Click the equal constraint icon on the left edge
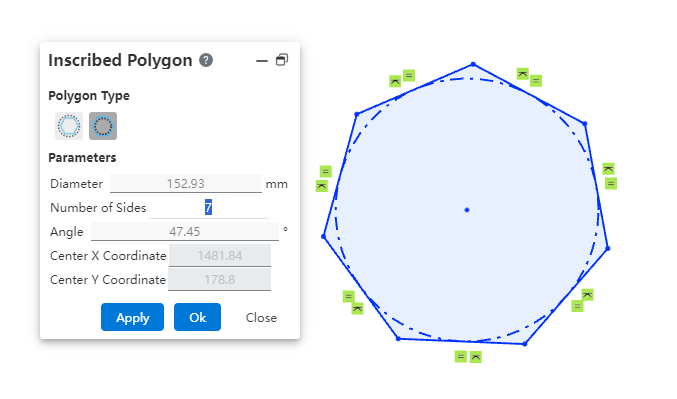 tap(326, 171)
